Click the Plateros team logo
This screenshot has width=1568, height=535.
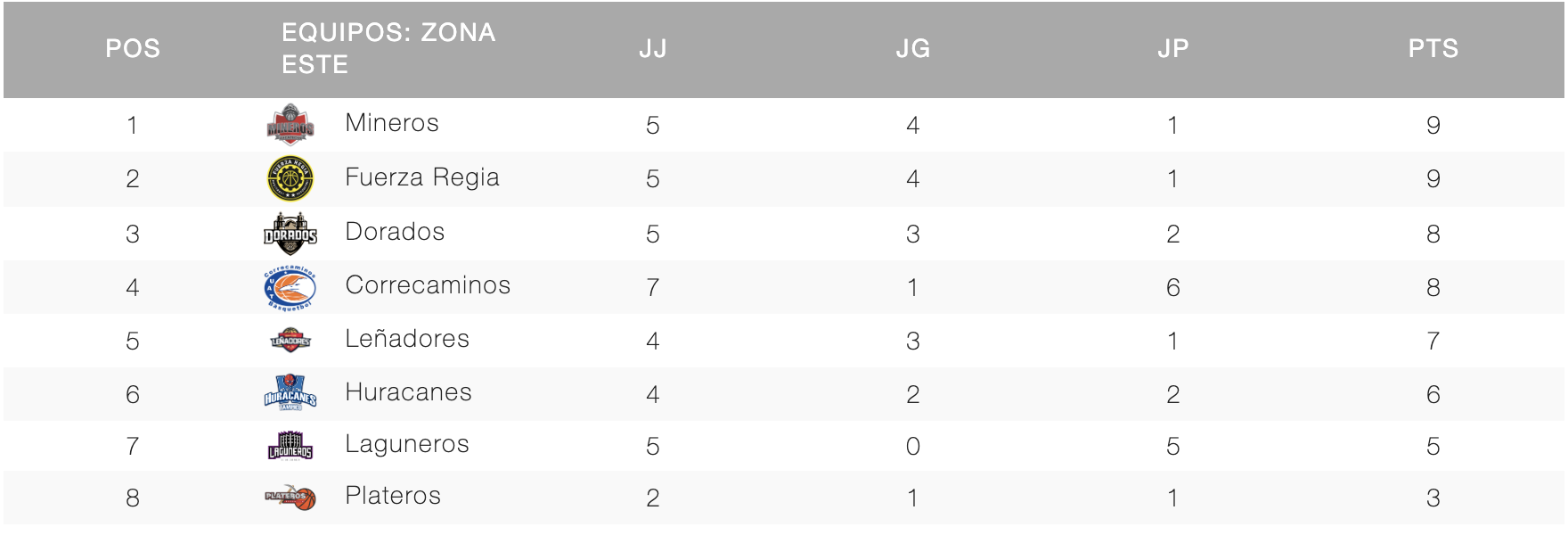click(x=290, y=497)
